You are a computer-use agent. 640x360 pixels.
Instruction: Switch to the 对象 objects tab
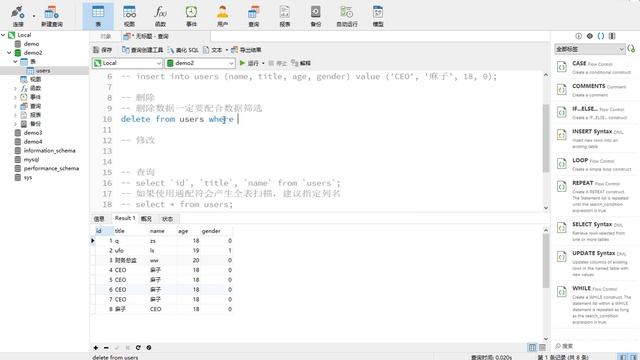(106, 36)
